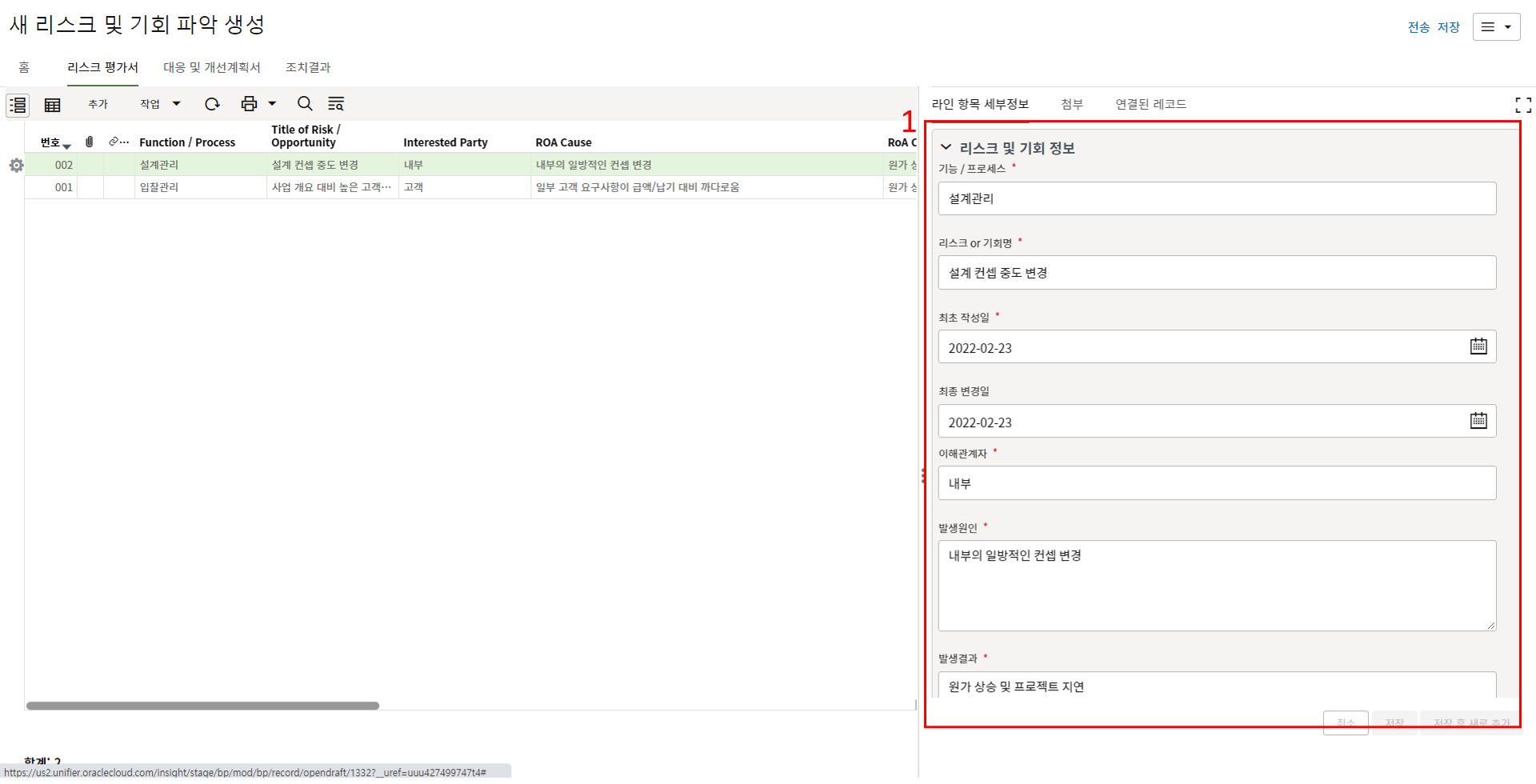Switch to the detail list view icon
The width and height of the screenshot is (1536, 784).
(18, 105)
